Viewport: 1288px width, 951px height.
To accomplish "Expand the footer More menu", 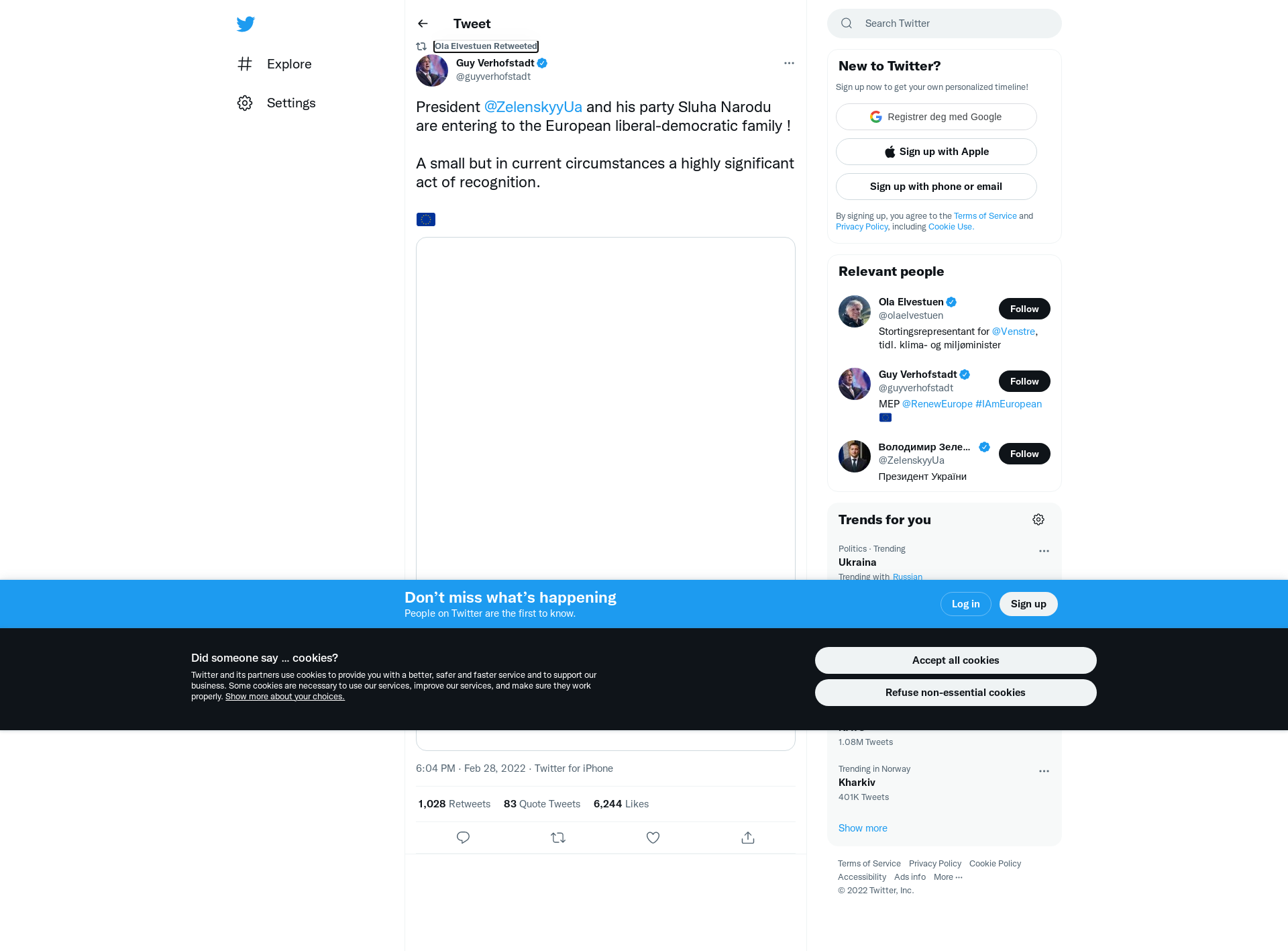I will tap(948, 877).
